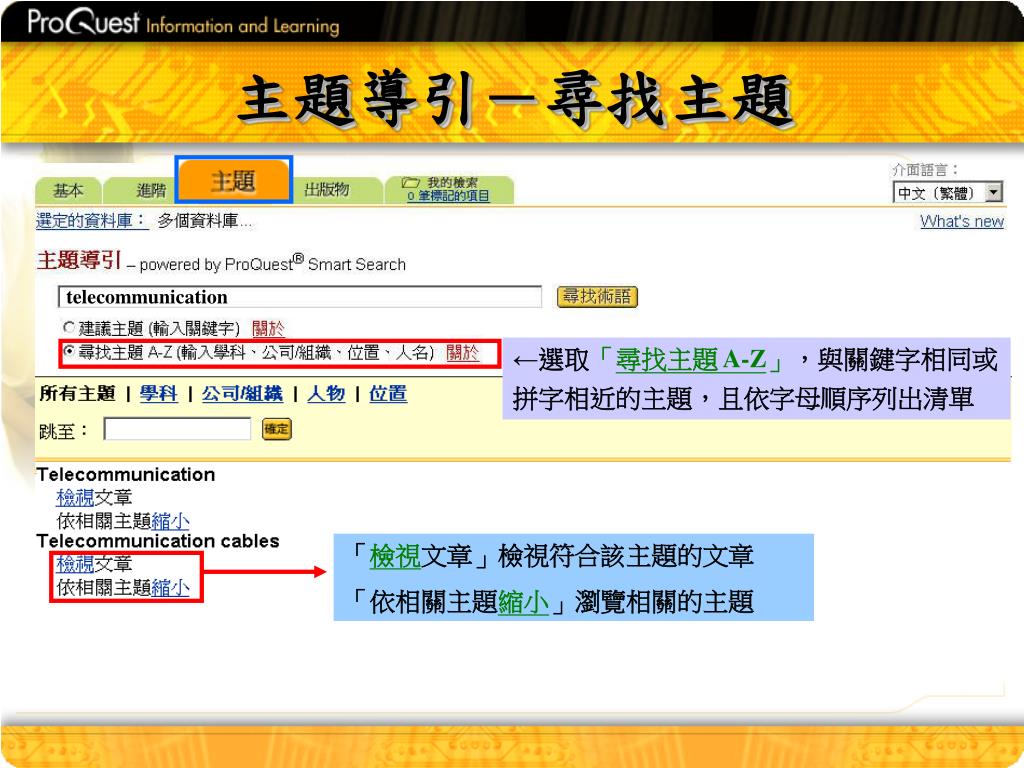Click dropdown arrow beside 中文 (繁體)

[993, 193]
